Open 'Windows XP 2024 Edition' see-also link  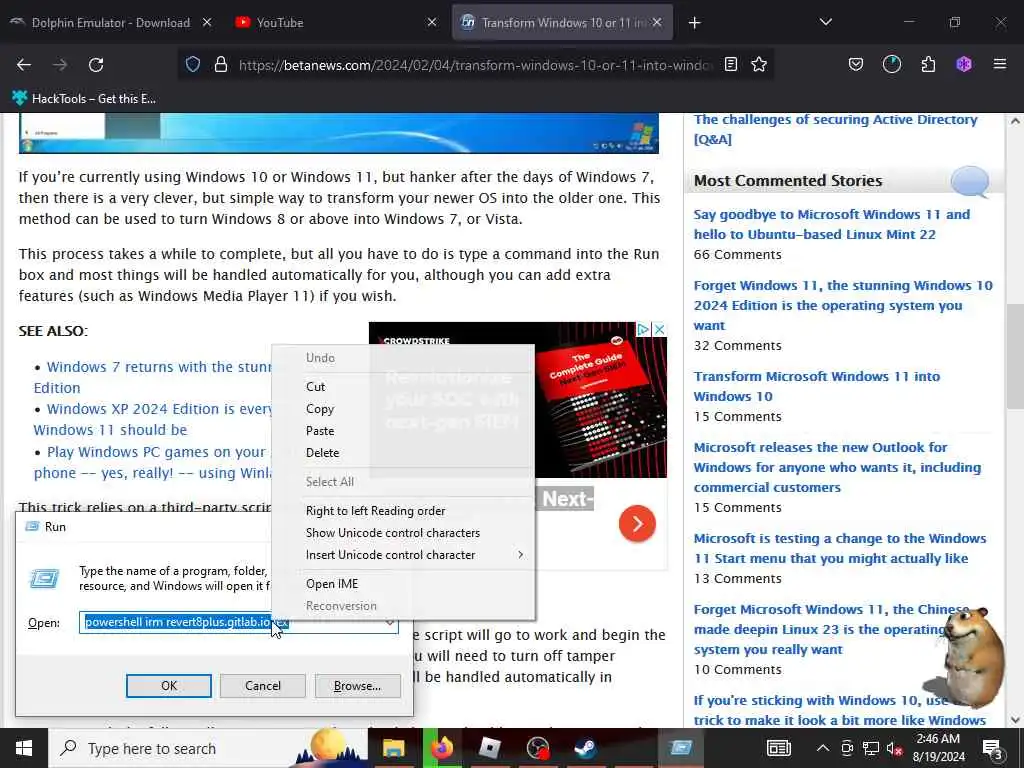153,419
